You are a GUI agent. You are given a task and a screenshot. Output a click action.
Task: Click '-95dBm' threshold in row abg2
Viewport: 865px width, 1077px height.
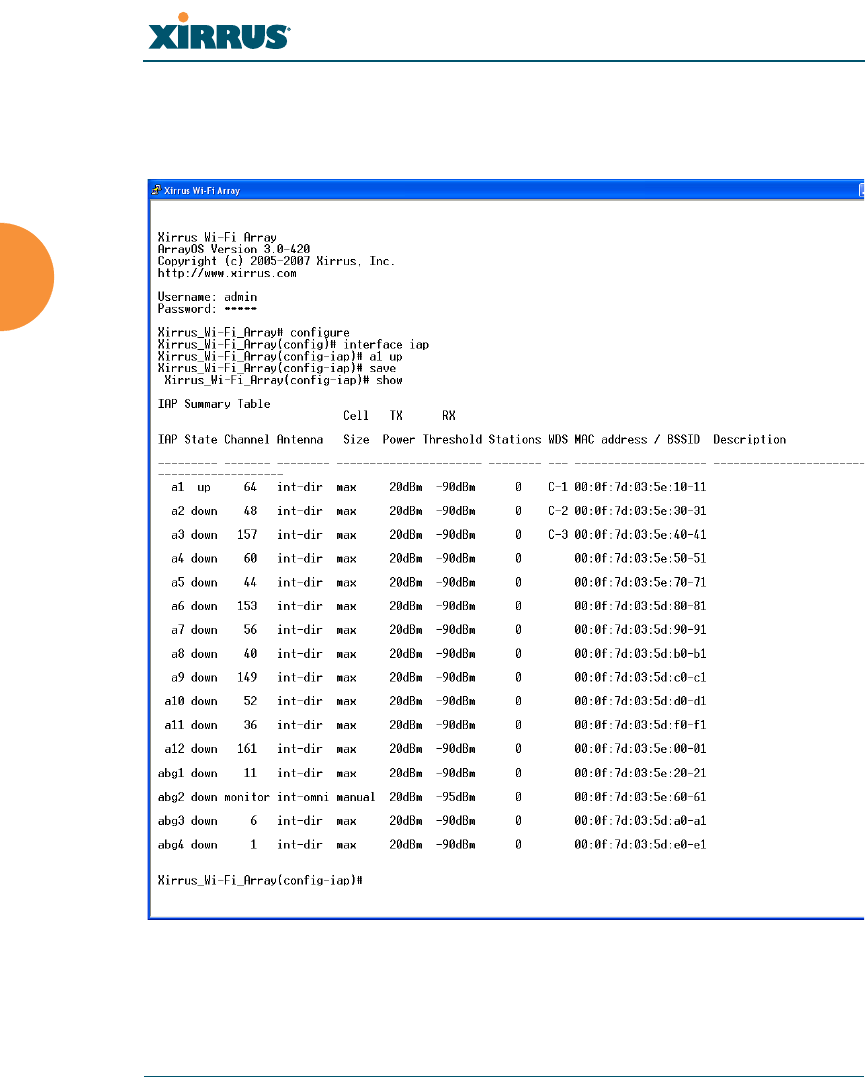(456, 797)
